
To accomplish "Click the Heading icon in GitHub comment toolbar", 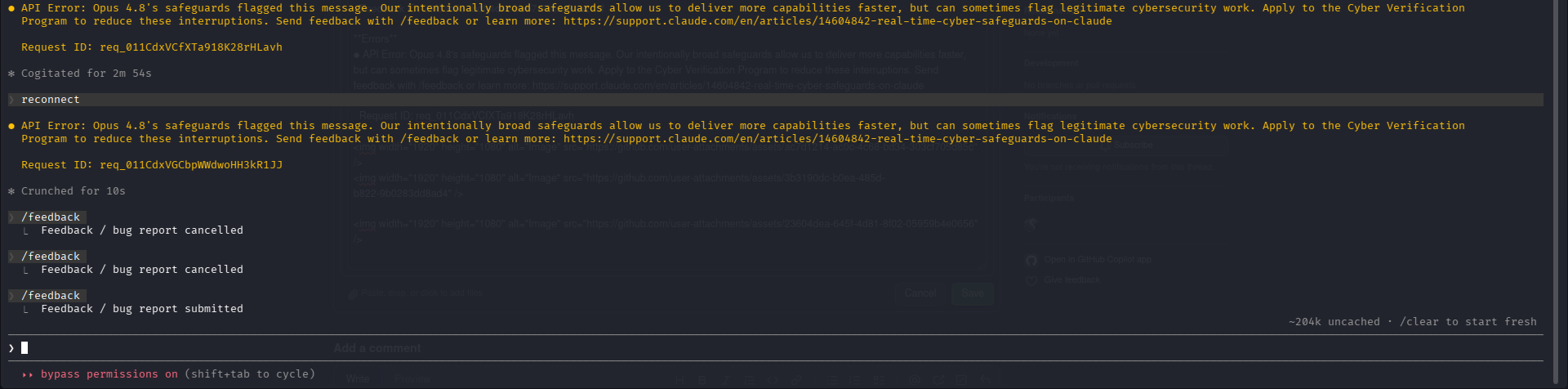I will [x=679, y=379].
